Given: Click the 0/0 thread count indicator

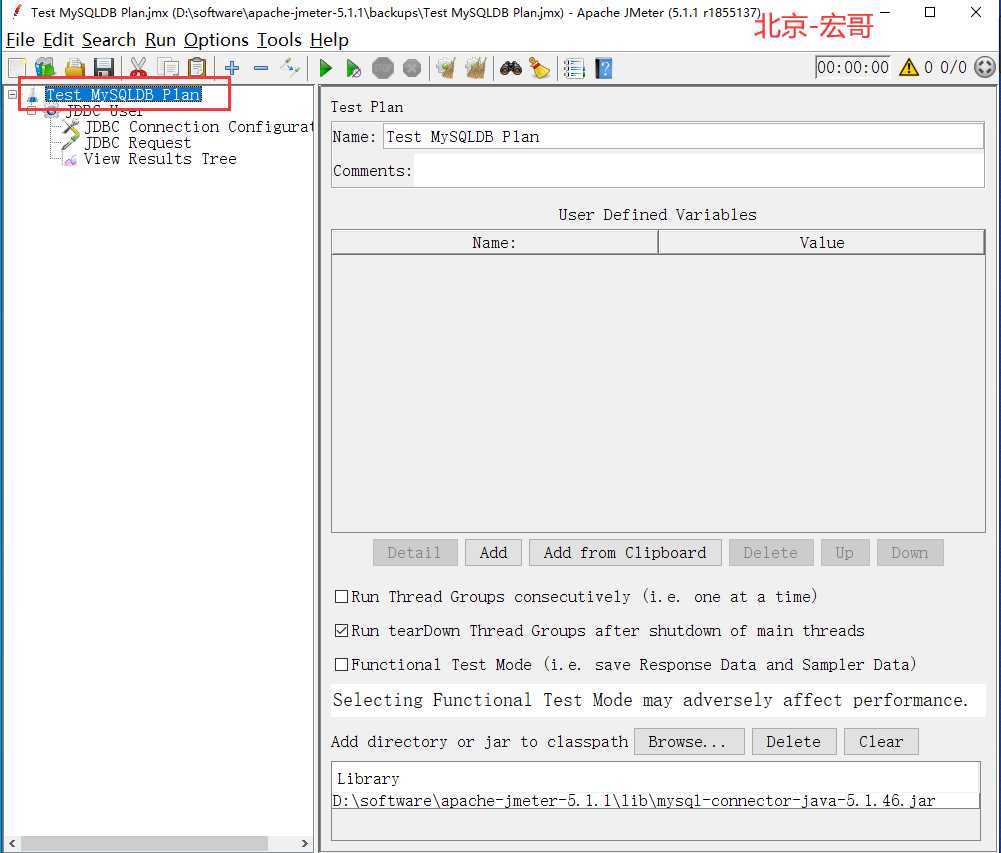Looking at the screenshot, I should coord(953,67).
